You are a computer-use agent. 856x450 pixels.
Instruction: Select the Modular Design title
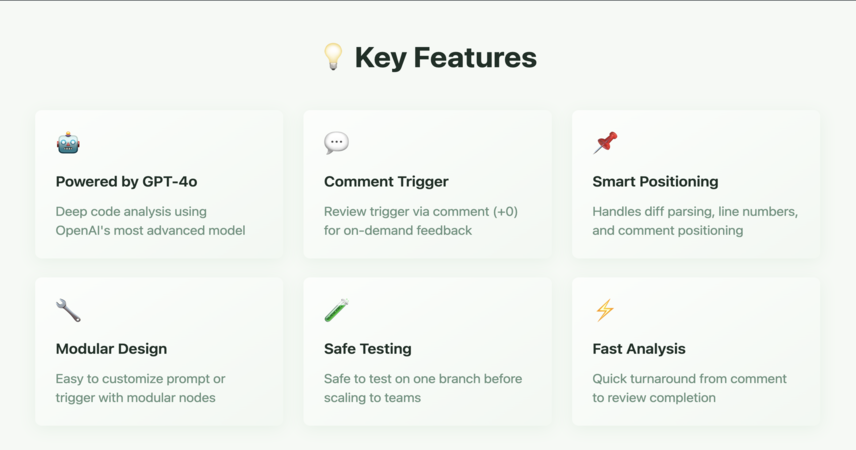(x=111, y=348)
